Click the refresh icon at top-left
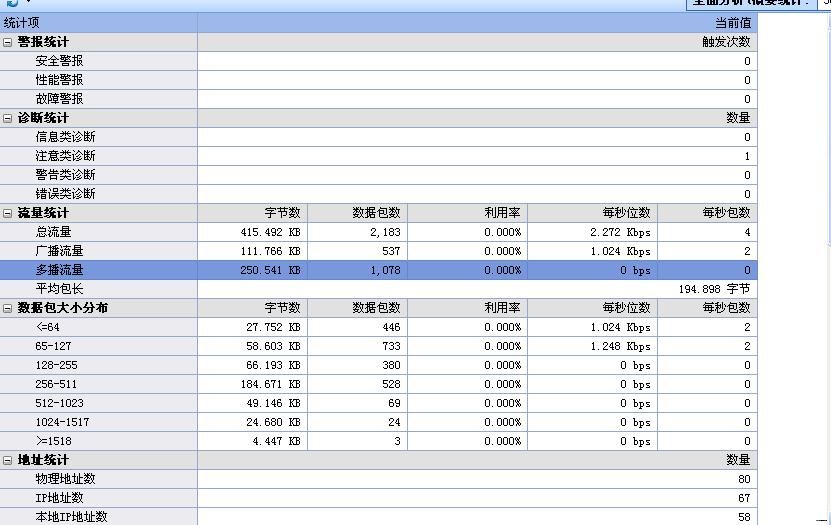The width and height of the screenshot is (831, 525). tap(12, 3)
